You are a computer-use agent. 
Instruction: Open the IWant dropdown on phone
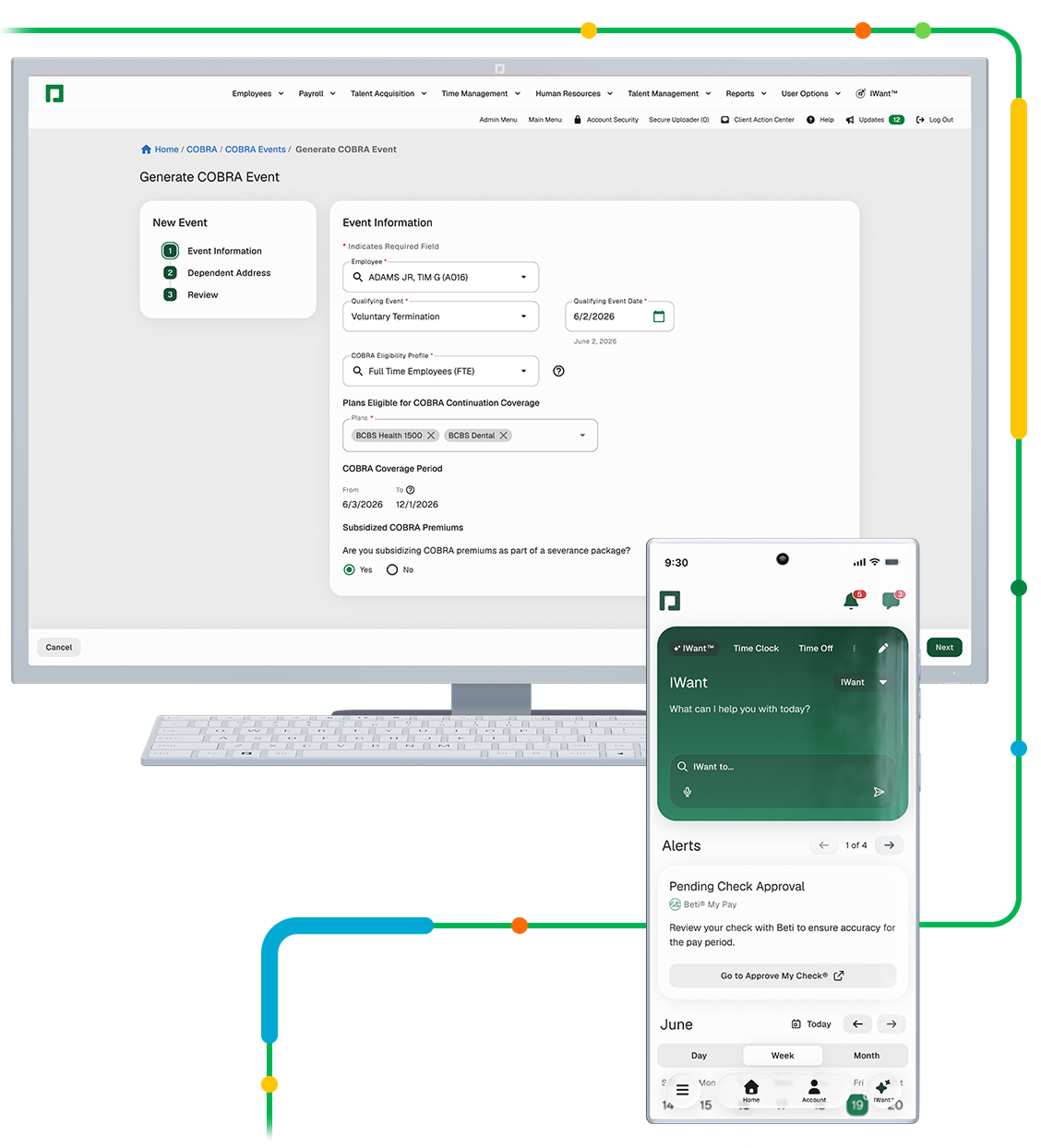[864, 683]
